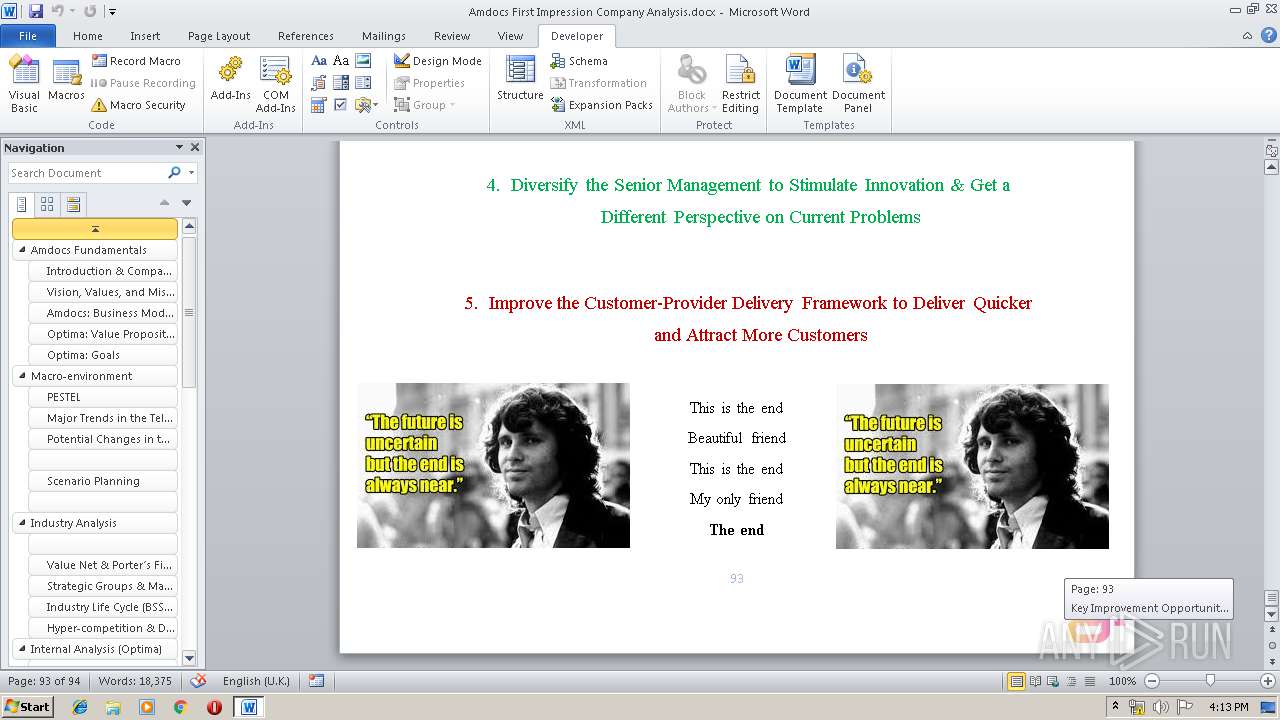Open the File tab
Screen dimensions: 1280x720
point(28,36)
